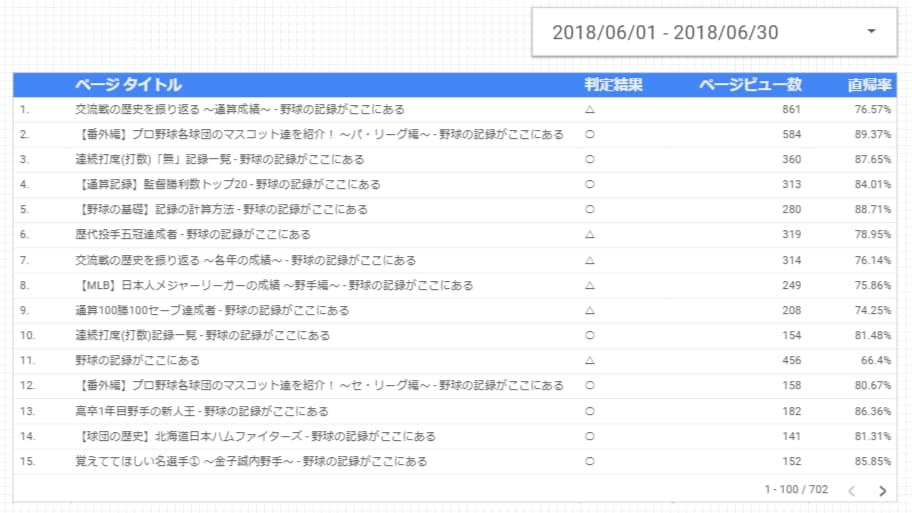Click bounce rate value 66.4%
Image resolution: width=912 pixels, height=513 pixels.
pos(876,360)
